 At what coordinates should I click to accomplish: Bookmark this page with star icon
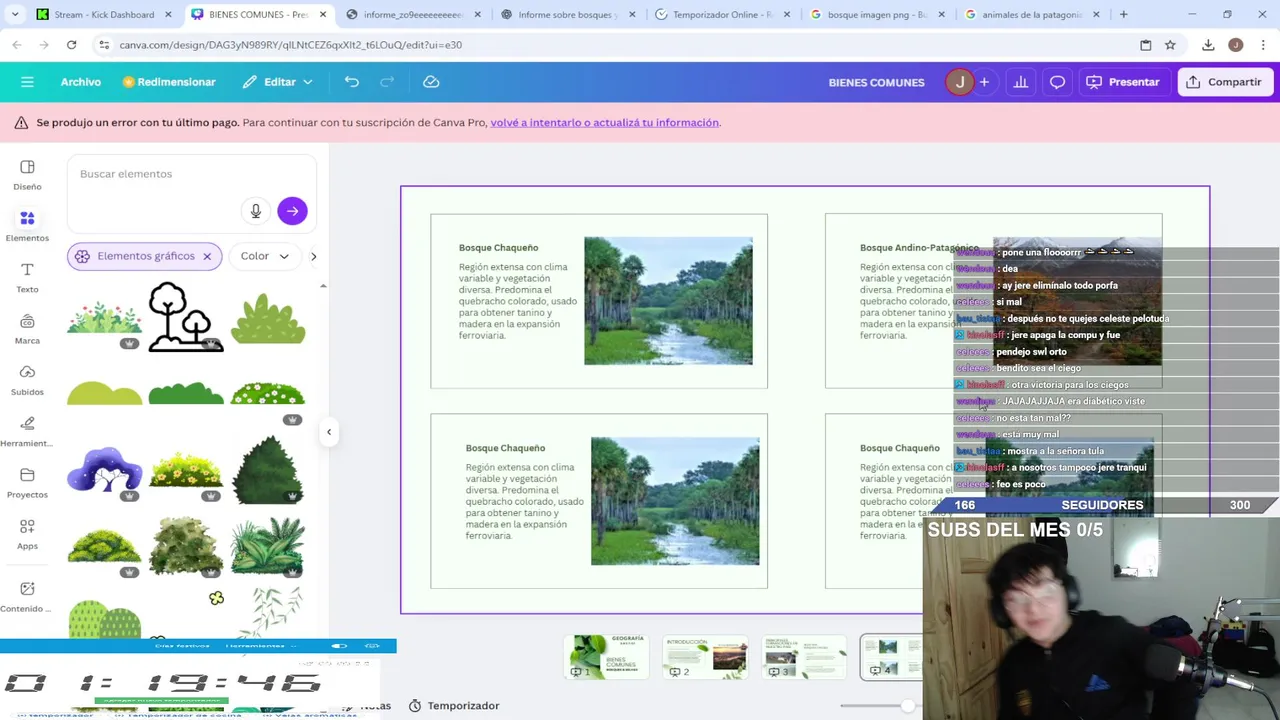click(x=1170, y=45)
